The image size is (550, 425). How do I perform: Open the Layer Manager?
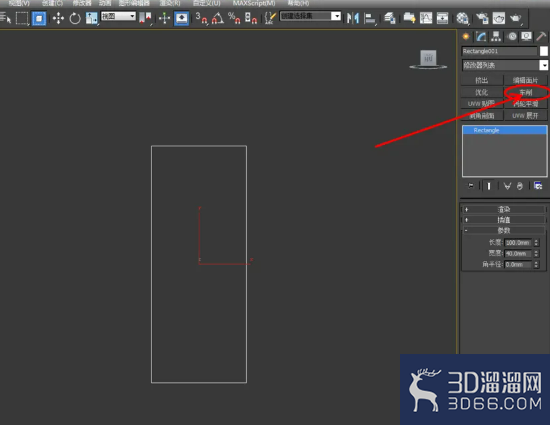(390, 18)
